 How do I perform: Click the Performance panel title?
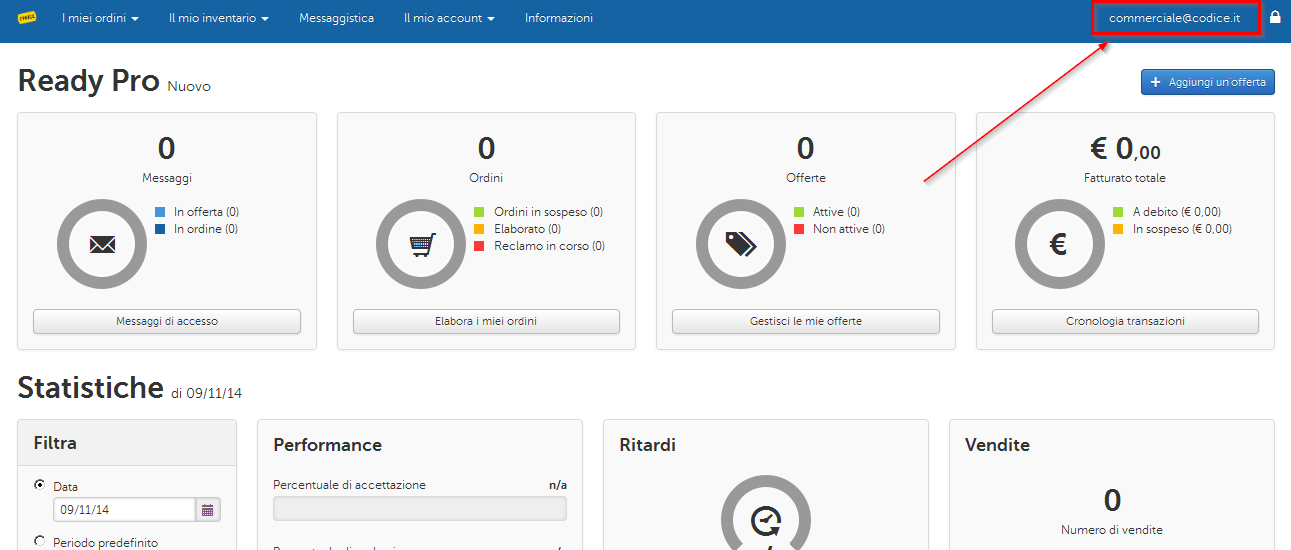[x=328, y=445]
